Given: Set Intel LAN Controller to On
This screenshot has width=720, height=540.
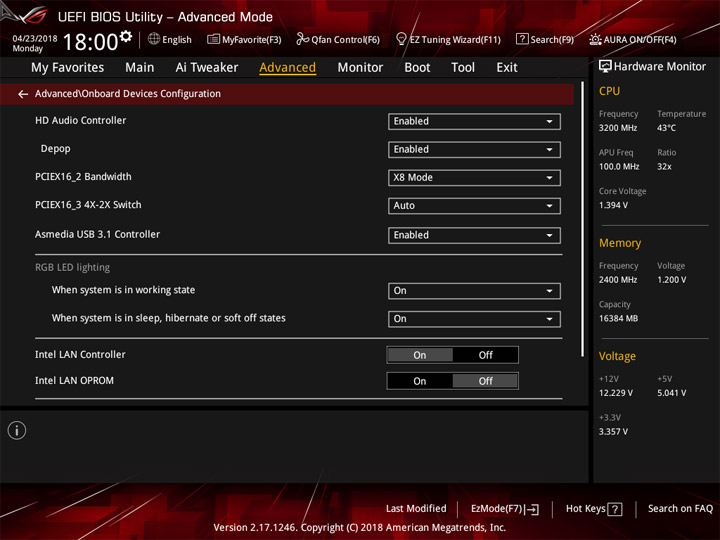Looking at the screenshot, I should (420, 355).
